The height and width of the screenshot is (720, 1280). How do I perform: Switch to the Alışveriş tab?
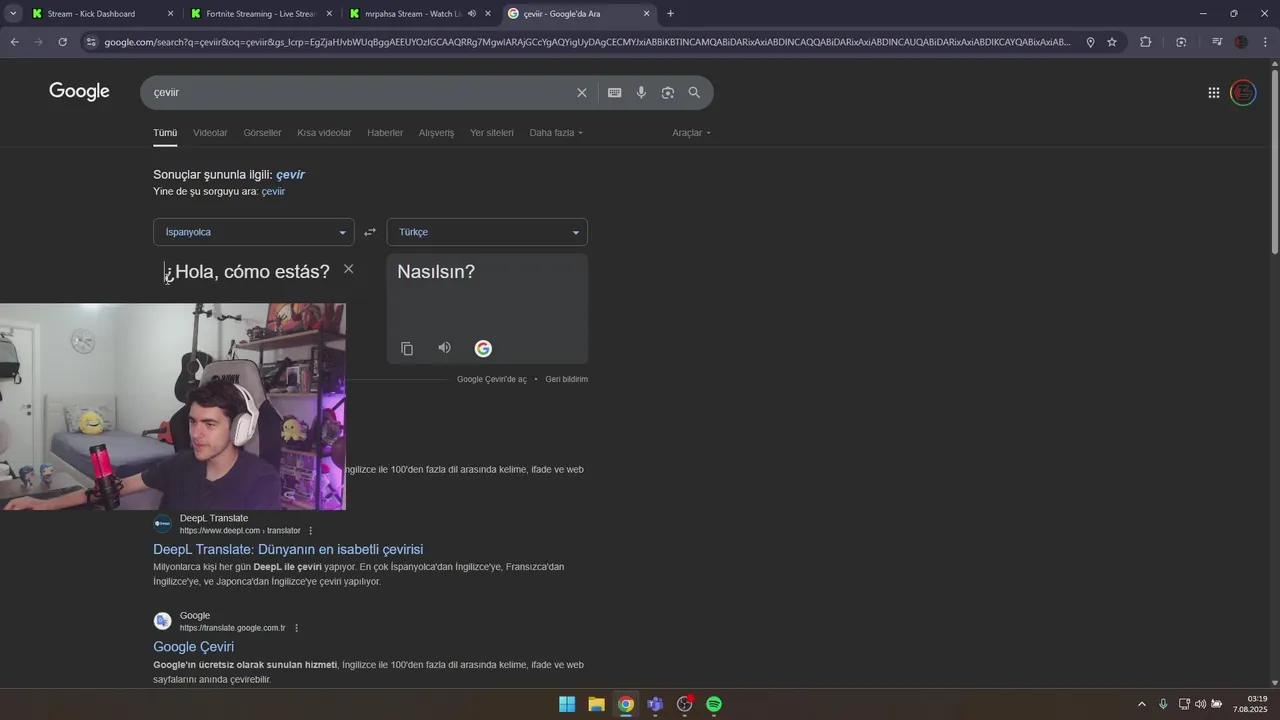pos(436,133)
